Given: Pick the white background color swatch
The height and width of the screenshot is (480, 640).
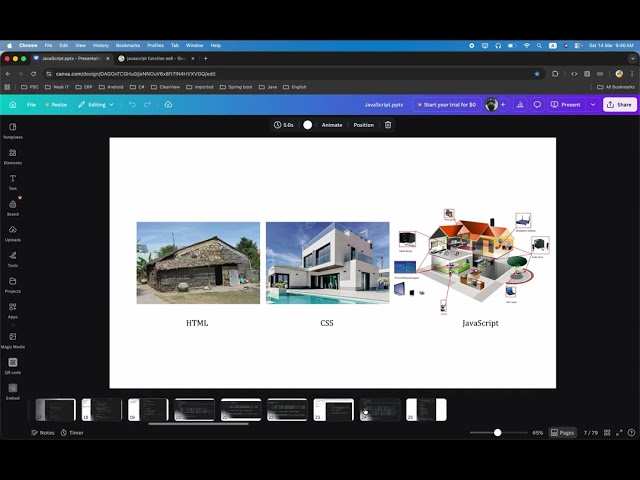Looking at the screenshot, I should [308, 125].
